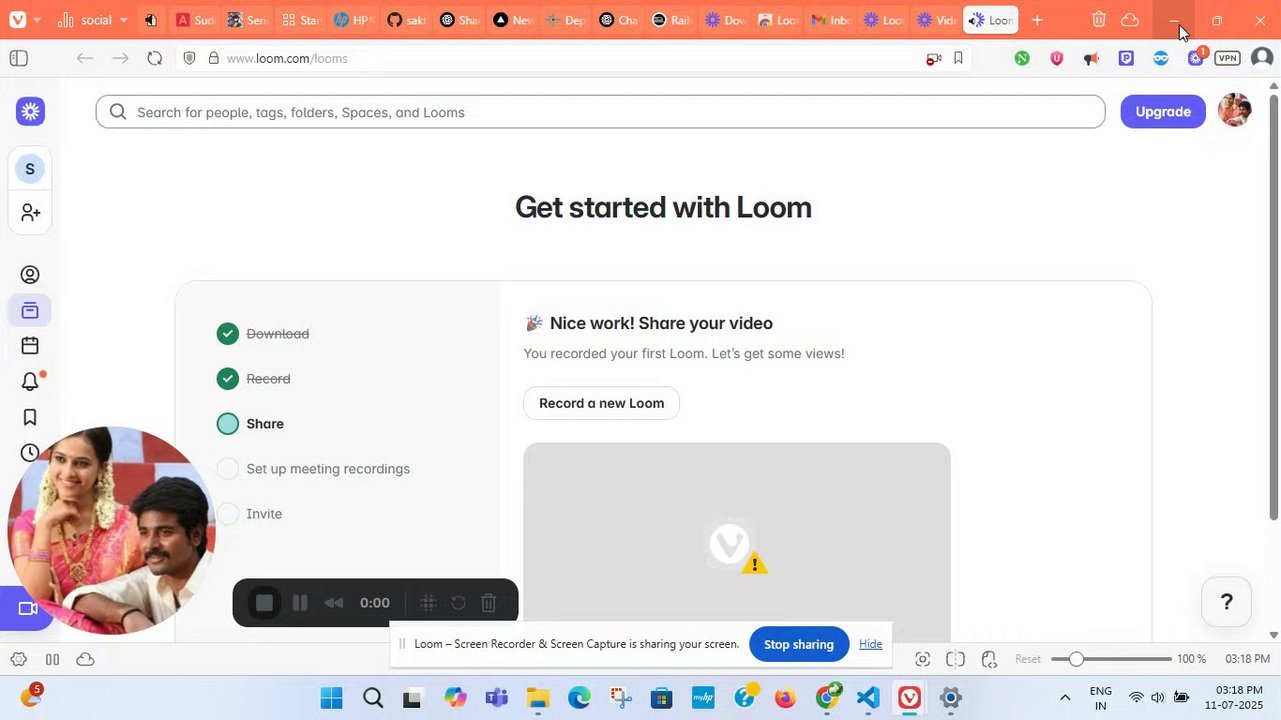Click the camera permission icon in address bar
The height and width of the screenshot is (720, 1281).
click(x=933, y=58)
